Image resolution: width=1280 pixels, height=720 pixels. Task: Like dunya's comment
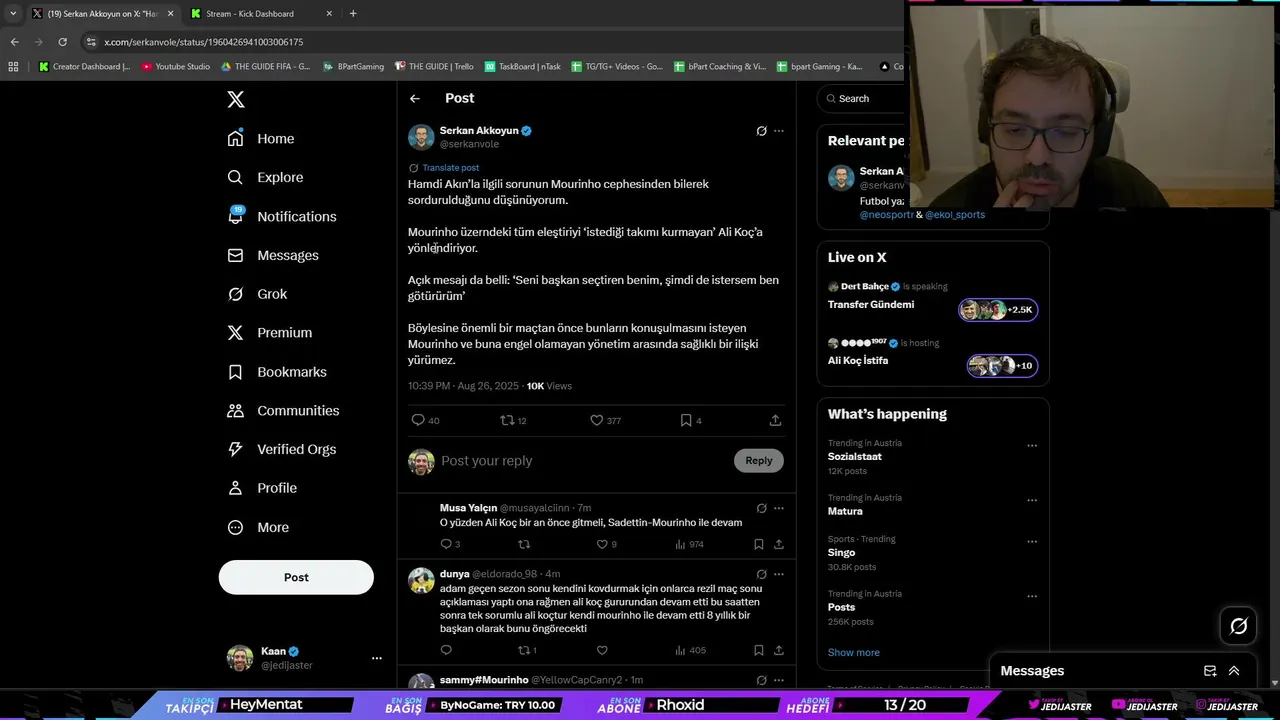coord(602,650)
